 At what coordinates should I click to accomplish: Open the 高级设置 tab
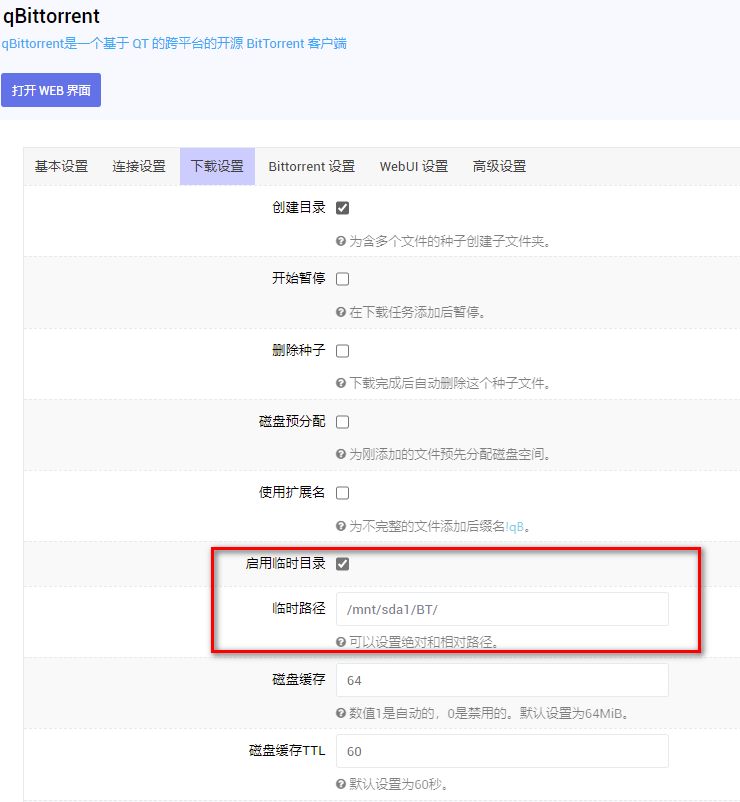click(x=500, y=166)
